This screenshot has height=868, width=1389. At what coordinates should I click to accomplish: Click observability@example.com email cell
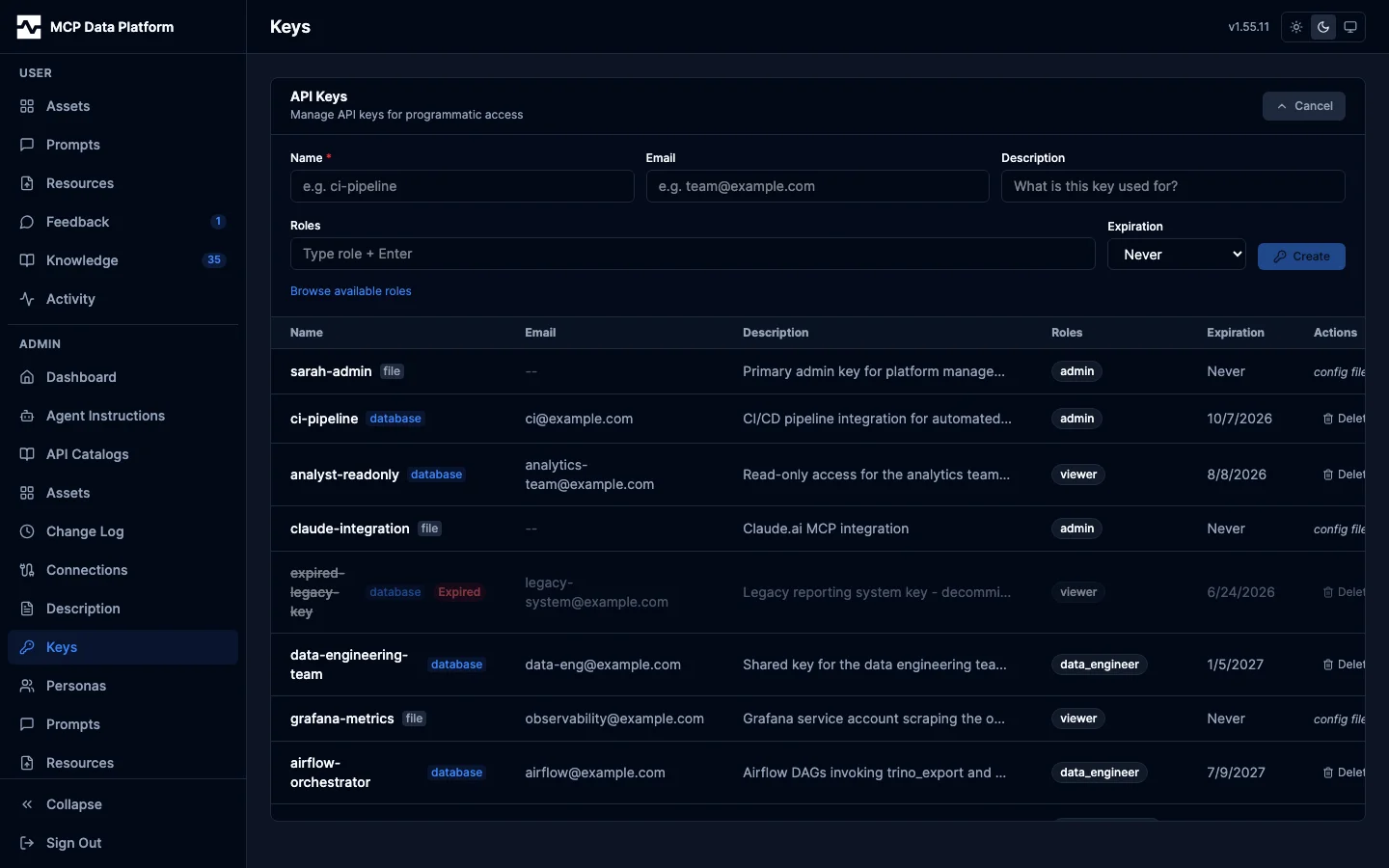(x=614, y=719)
